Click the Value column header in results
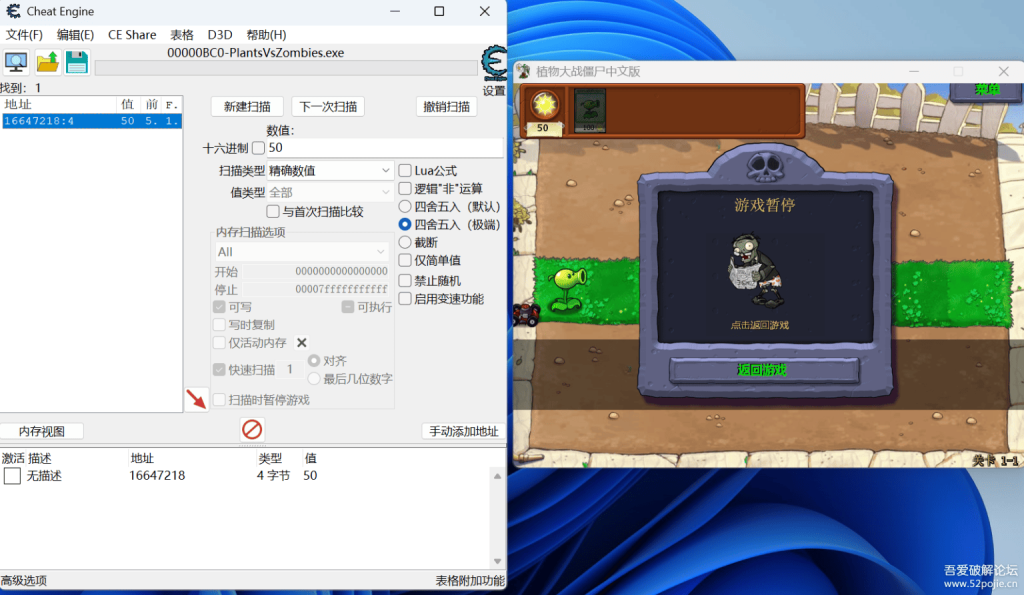The height and width of the screenshot is (595, 1024). [x=127, y=105]
